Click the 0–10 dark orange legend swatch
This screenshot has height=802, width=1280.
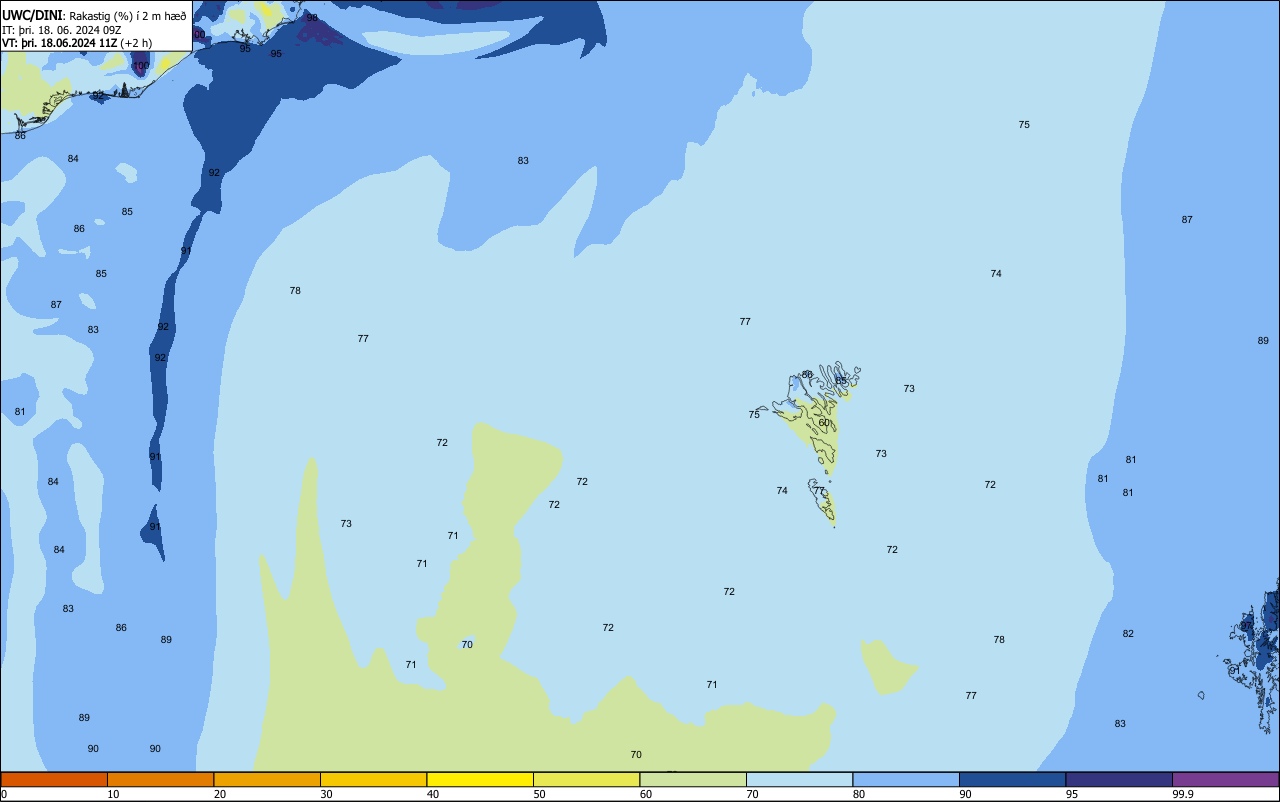(x=54, y=779)
